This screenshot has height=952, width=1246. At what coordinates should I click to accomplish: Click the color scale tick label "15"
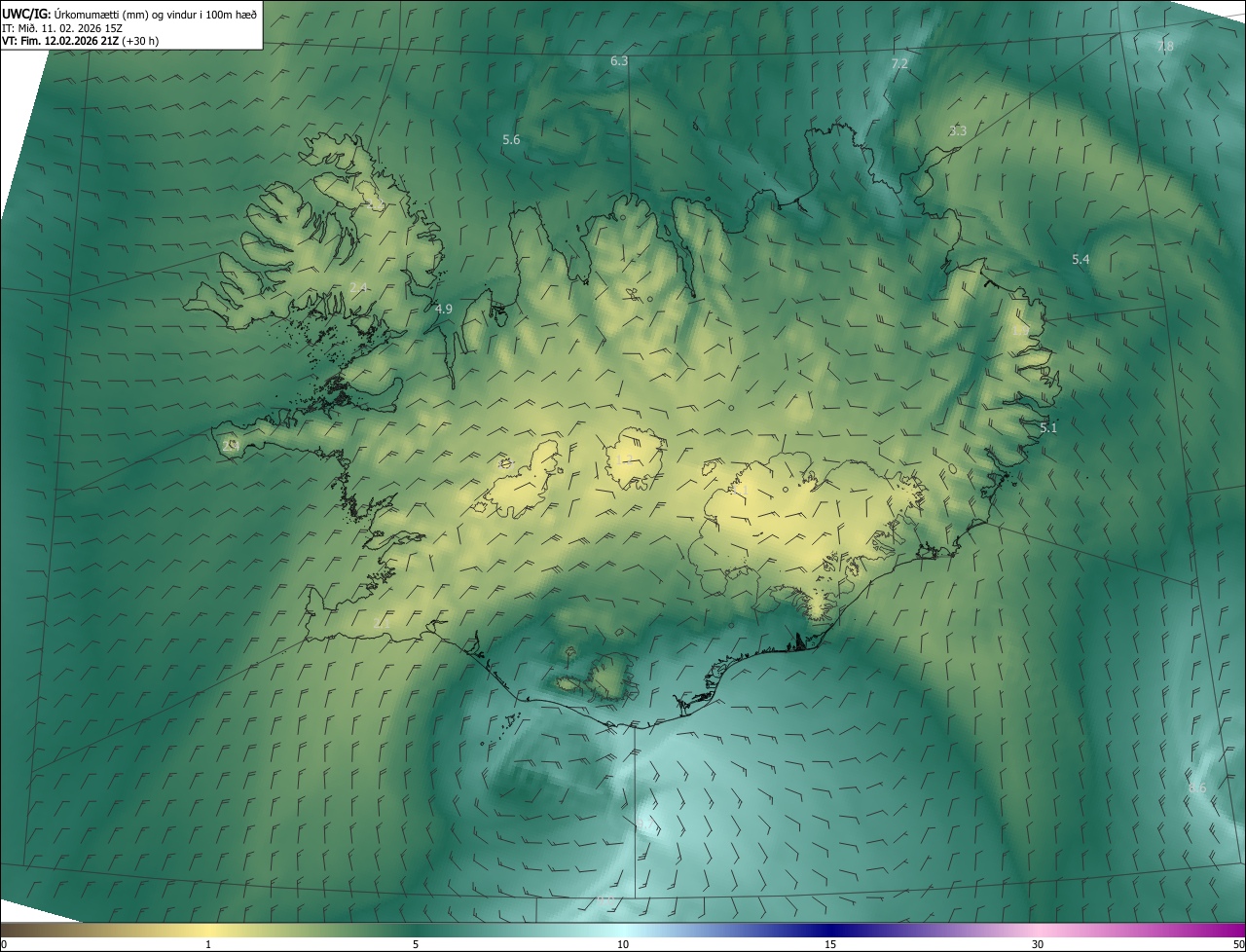830,944
